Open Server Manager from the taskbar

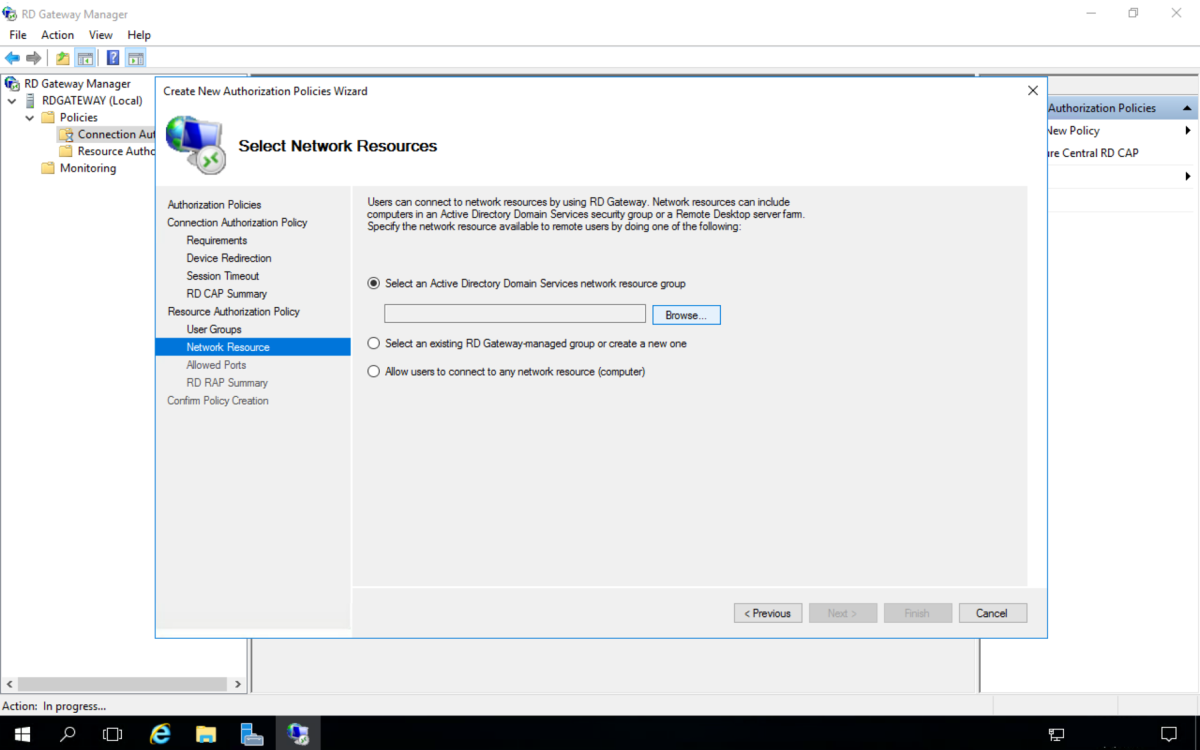tap(252, 733)
